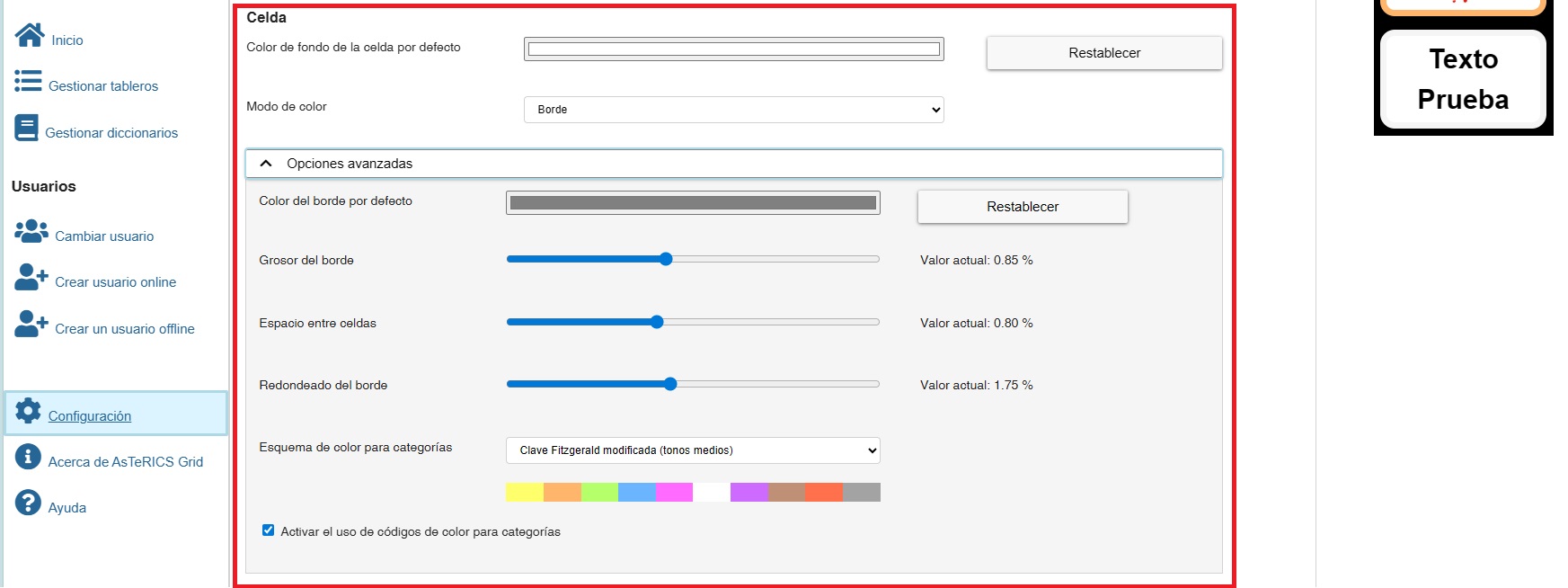The height and width of the screenshot is (588, 1568).
Task: Open the default border color picker
Action: coord(692,203)
